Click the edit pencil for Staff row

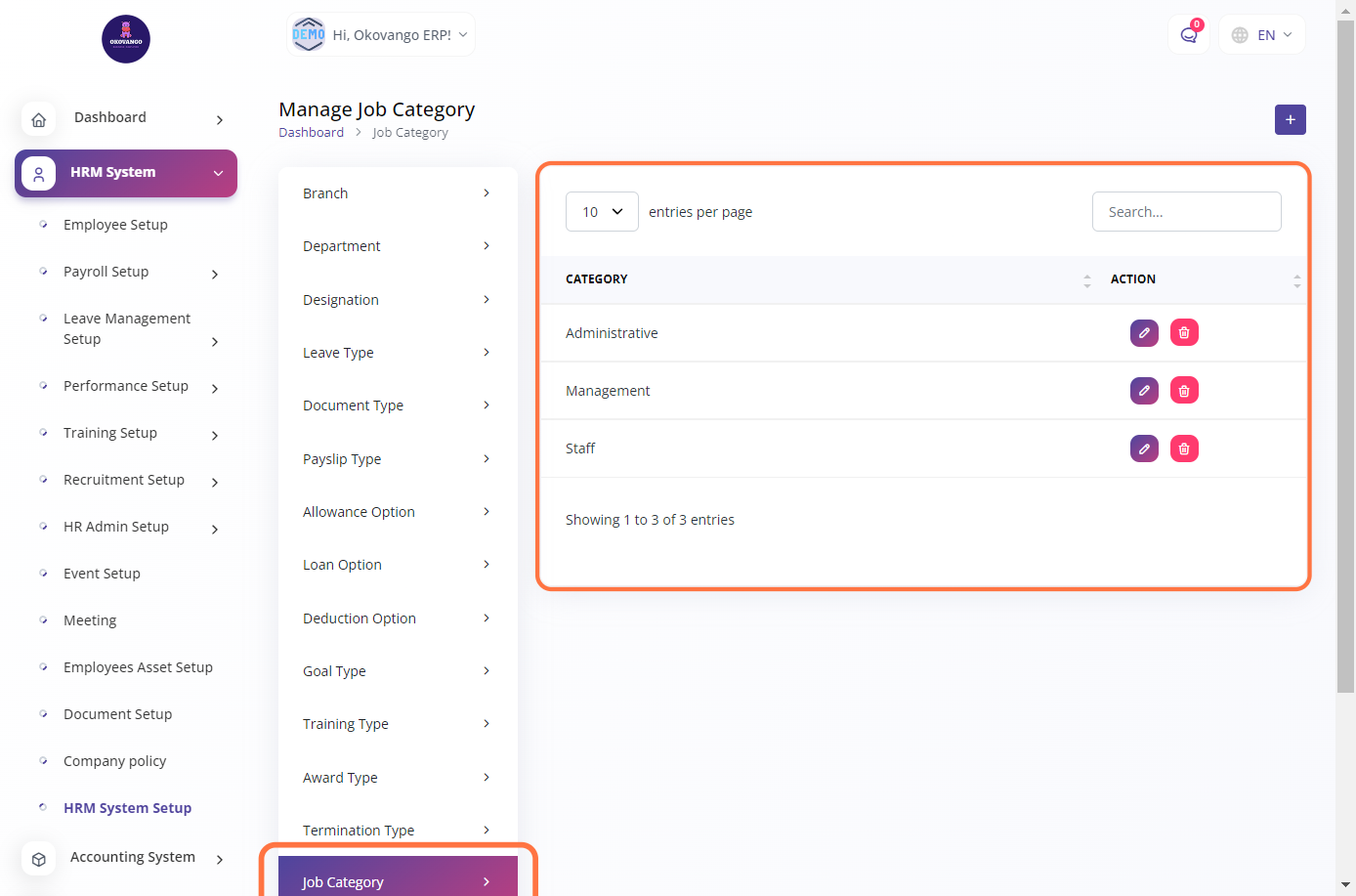pos(1144,448)
